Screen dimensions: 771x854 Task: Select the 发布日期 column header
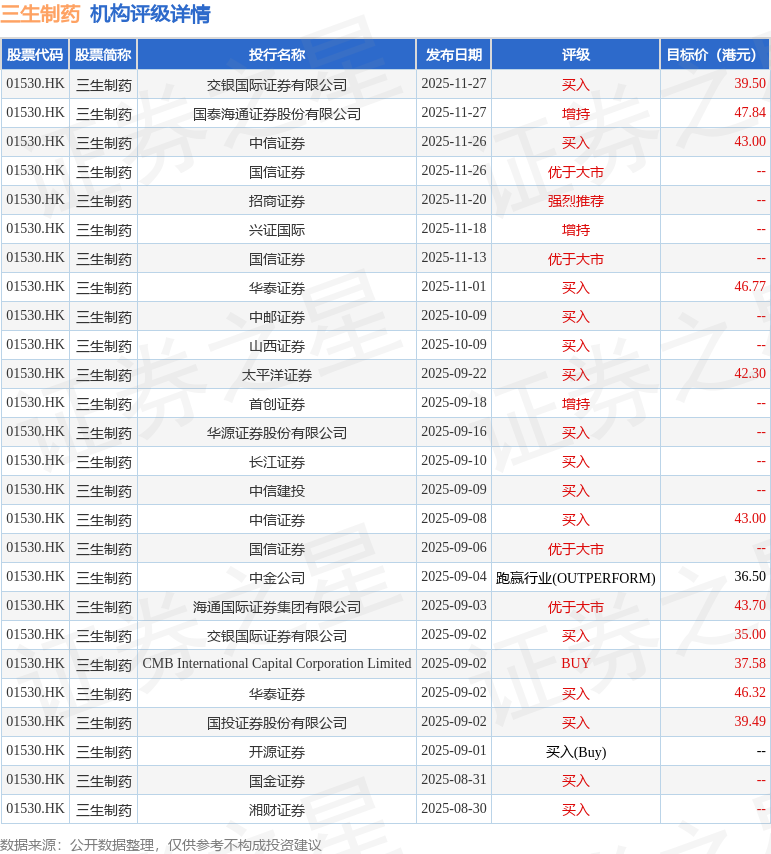tap(454, 54)
